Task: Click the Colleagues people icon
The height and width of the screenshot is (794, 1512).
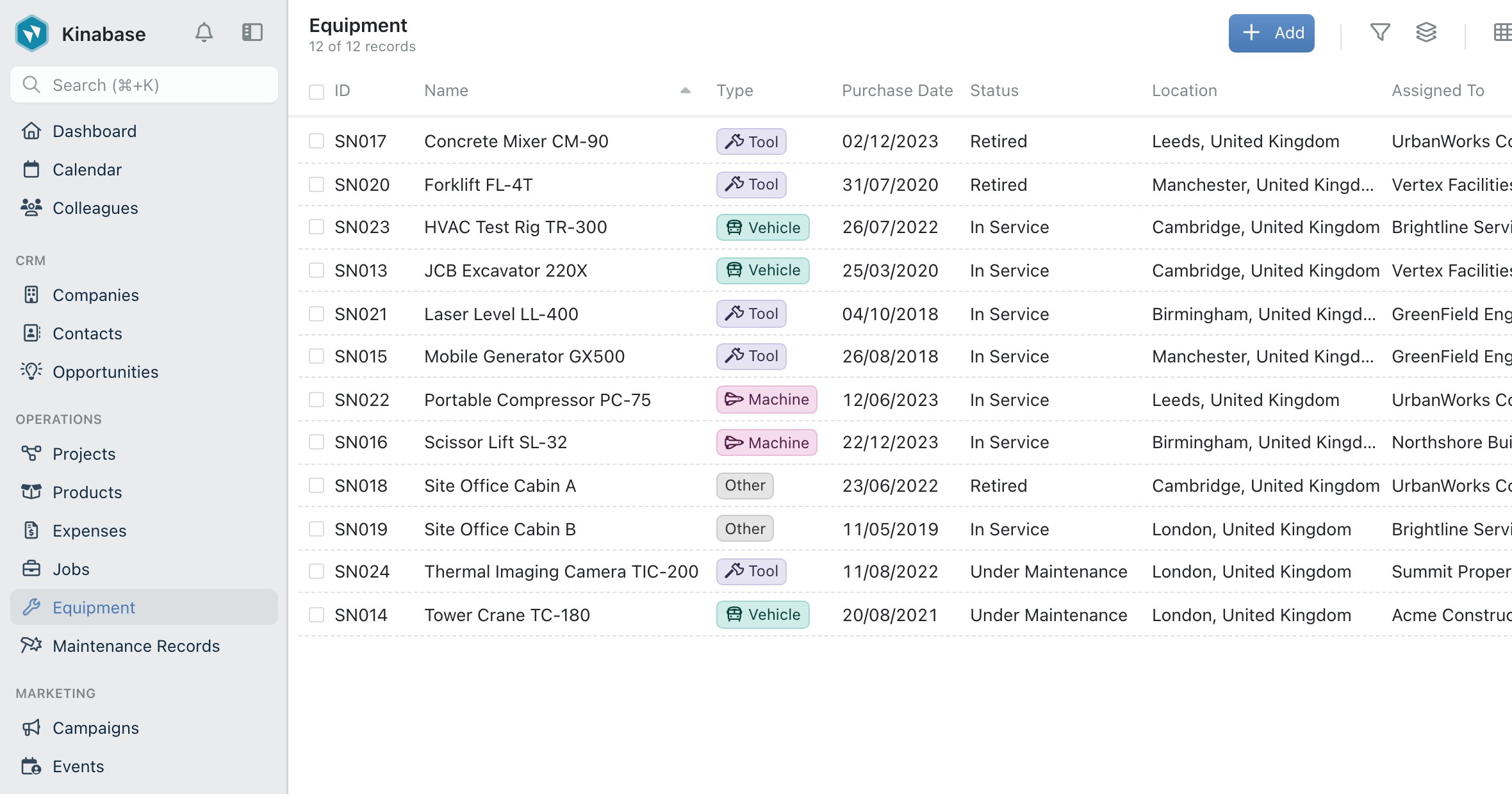Action: [x=31, y=208]
